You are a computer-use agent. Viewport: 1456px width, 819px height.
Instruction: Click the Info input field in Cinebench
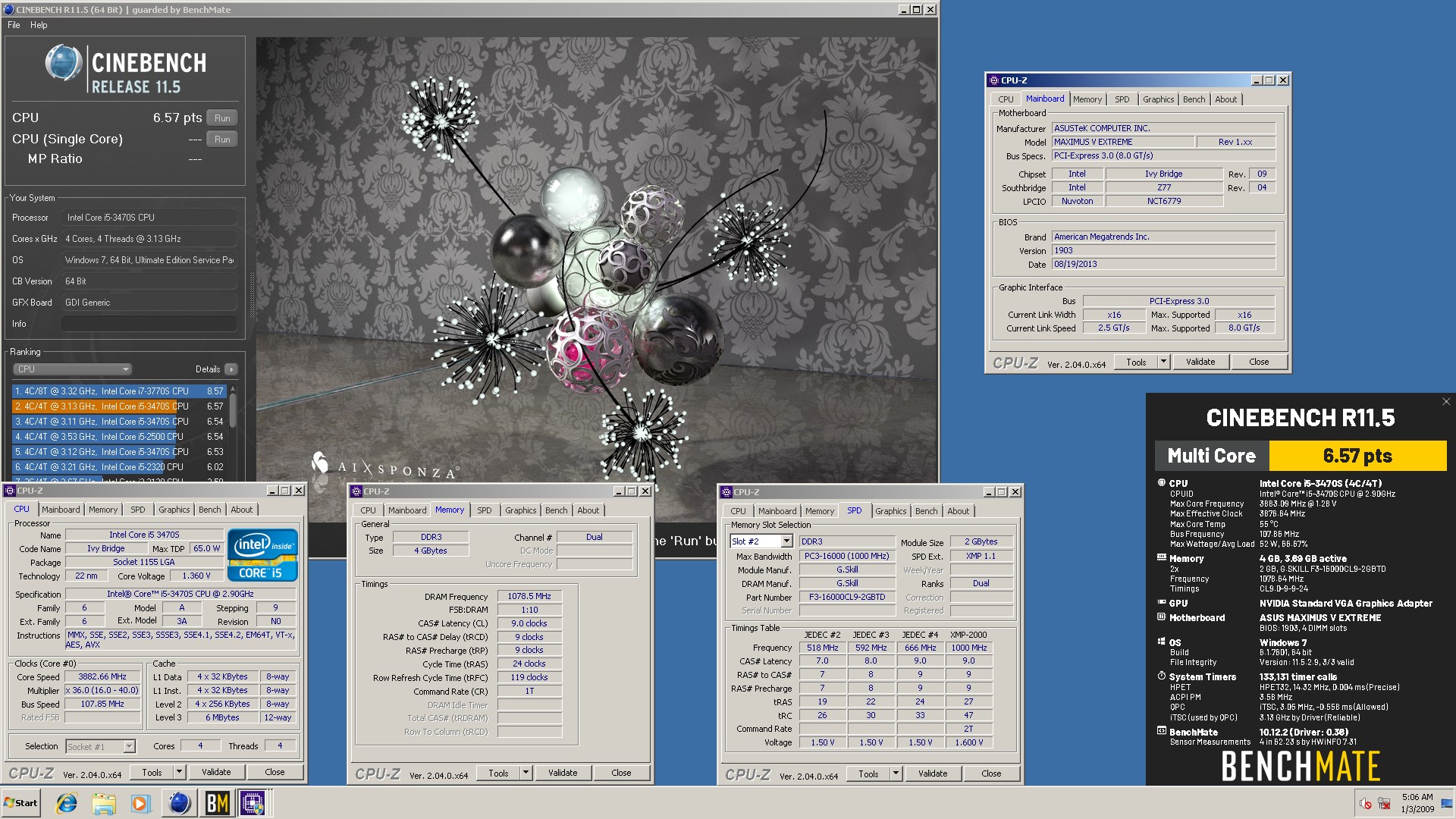click(149, 324)
